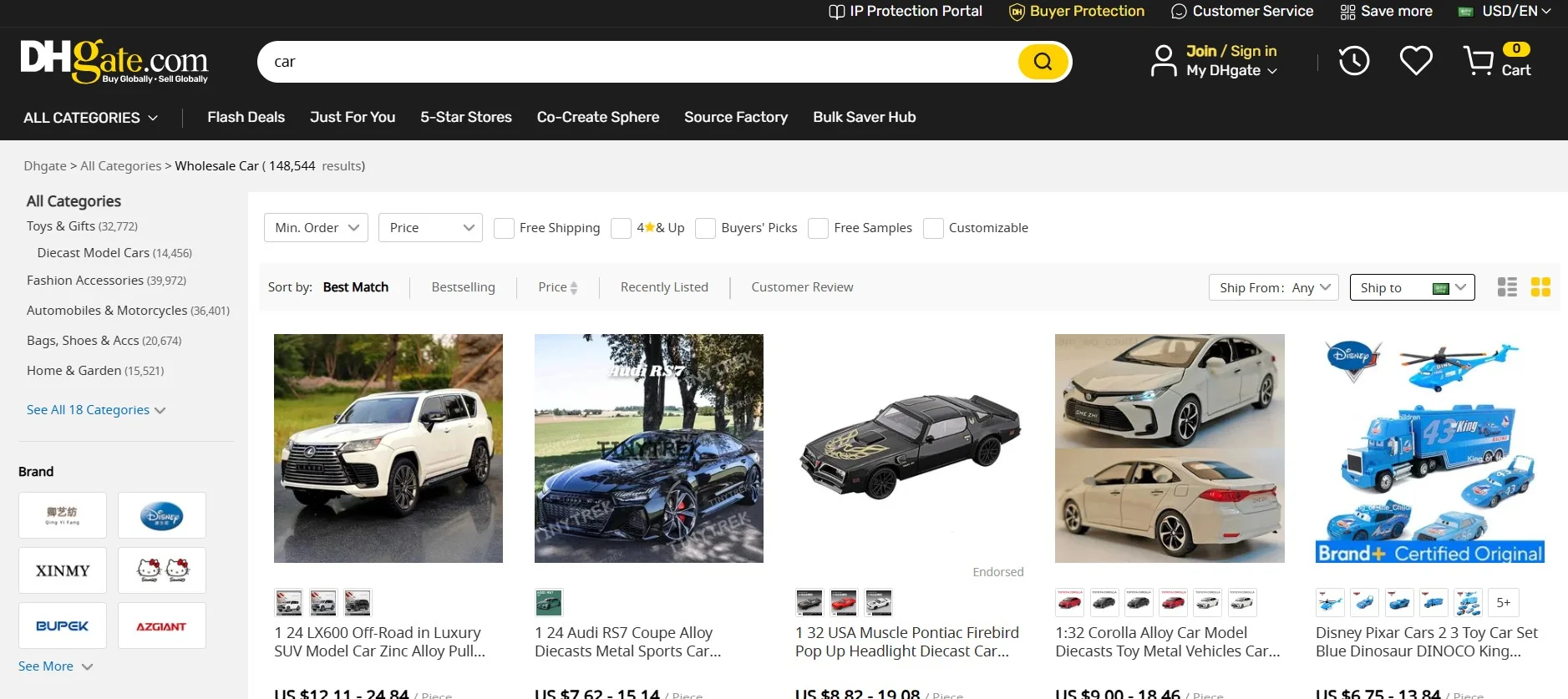Open the Source Factory menu item
This screenshot has height=699, width=1568.
click(x=736, y=117)
